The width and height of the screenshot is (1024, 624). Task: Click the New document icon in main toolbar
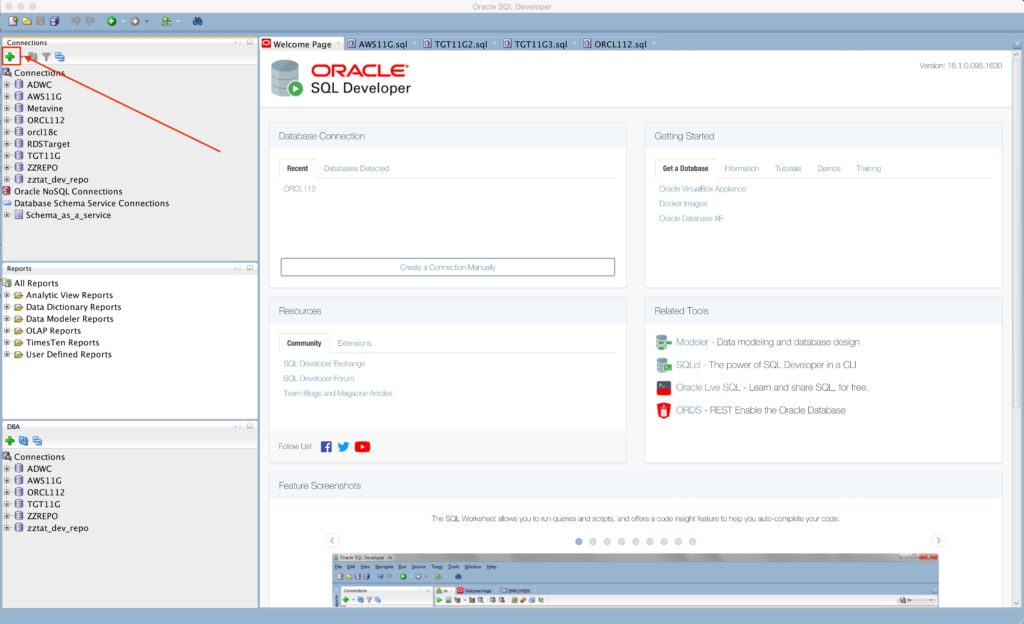coord(12,21)
